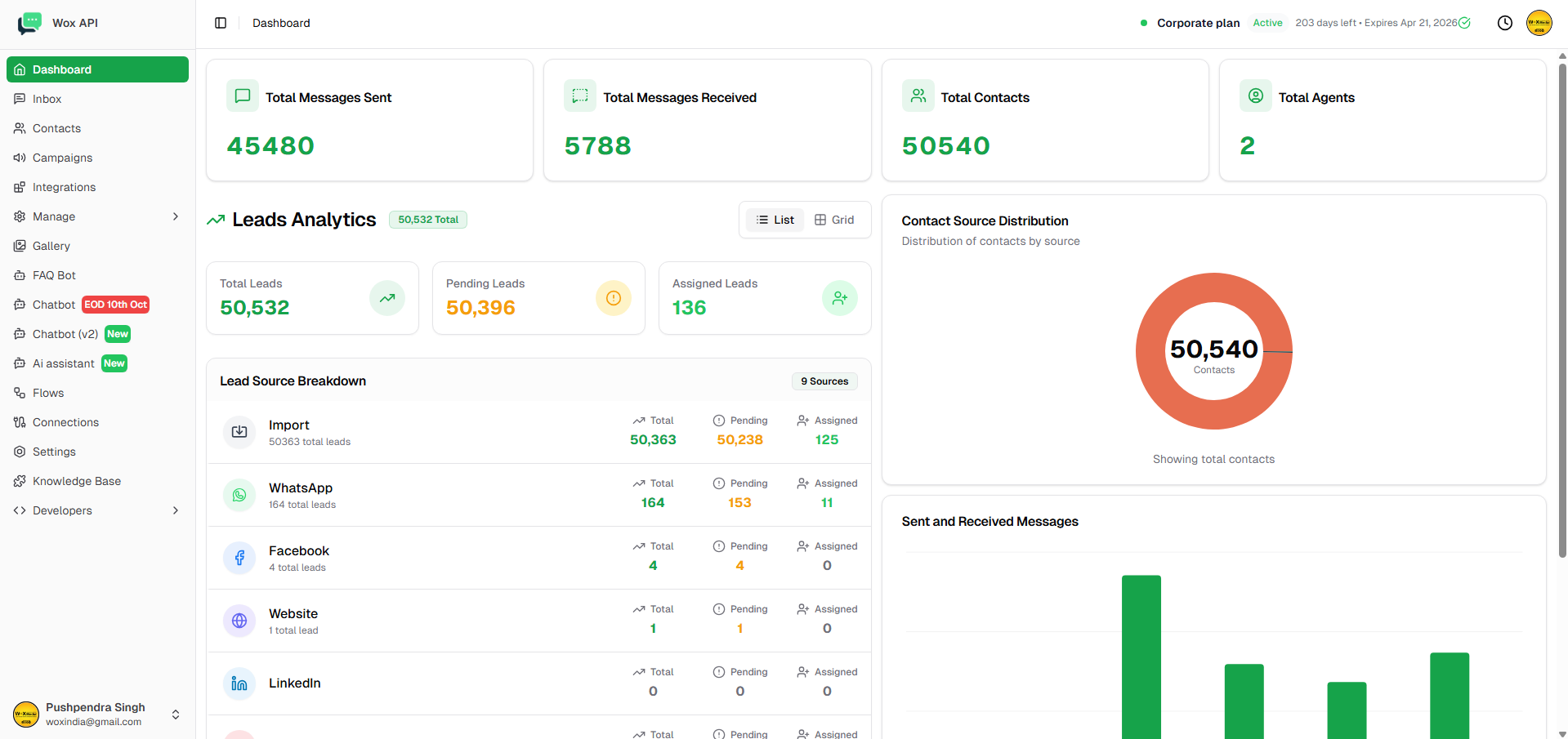This screenshot has height=739, width=1568.
Task: Open the Chatbot (v2) page
Action: [x=65, y=334]
